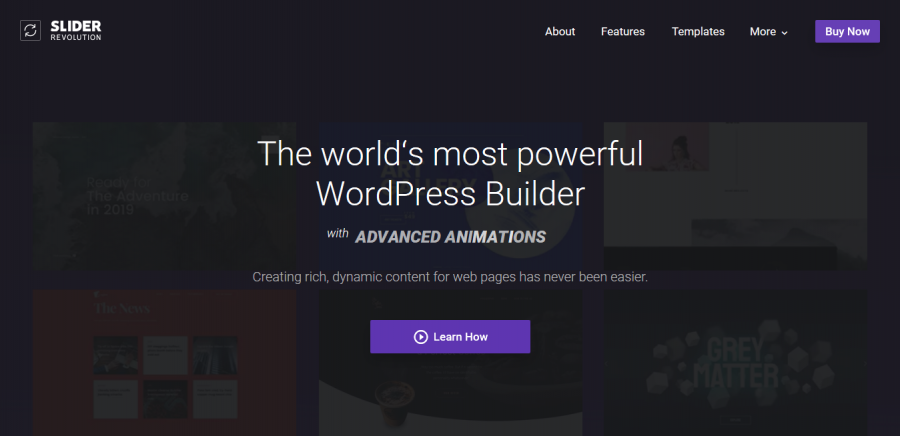Image resolution: width=900 pixels, height=436 pixels.
Task: Open the Ready for The Adventure template thumbnail
Action: (x=164, y=196)
